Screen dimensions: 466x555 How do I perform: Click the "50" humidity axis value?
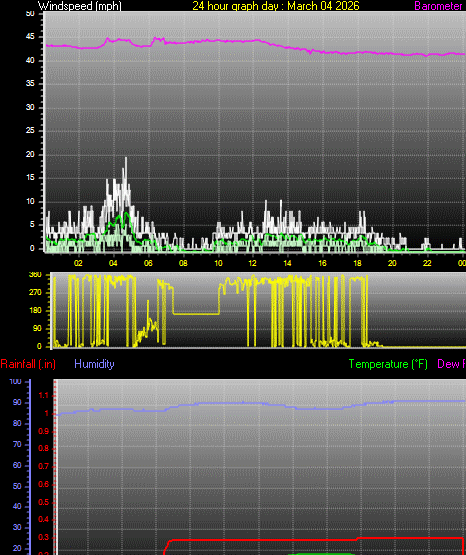17,486
